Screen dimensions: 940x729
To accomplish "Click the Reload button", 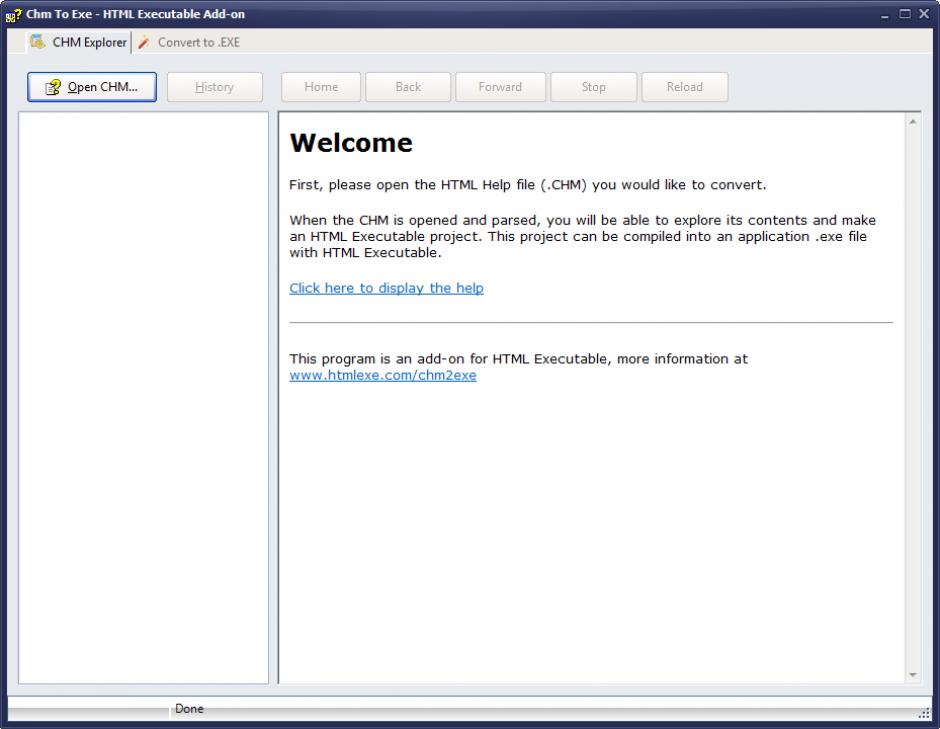I will click(685, 87).
